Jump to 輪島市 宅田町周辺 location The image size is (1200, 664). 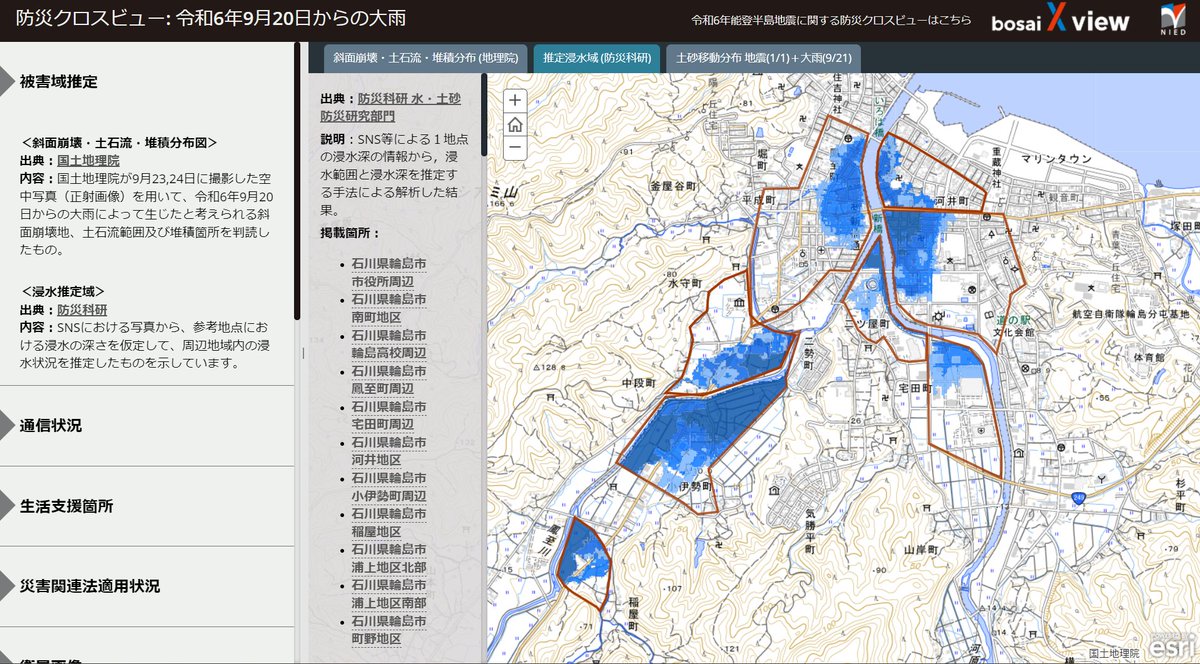(389, 416)
